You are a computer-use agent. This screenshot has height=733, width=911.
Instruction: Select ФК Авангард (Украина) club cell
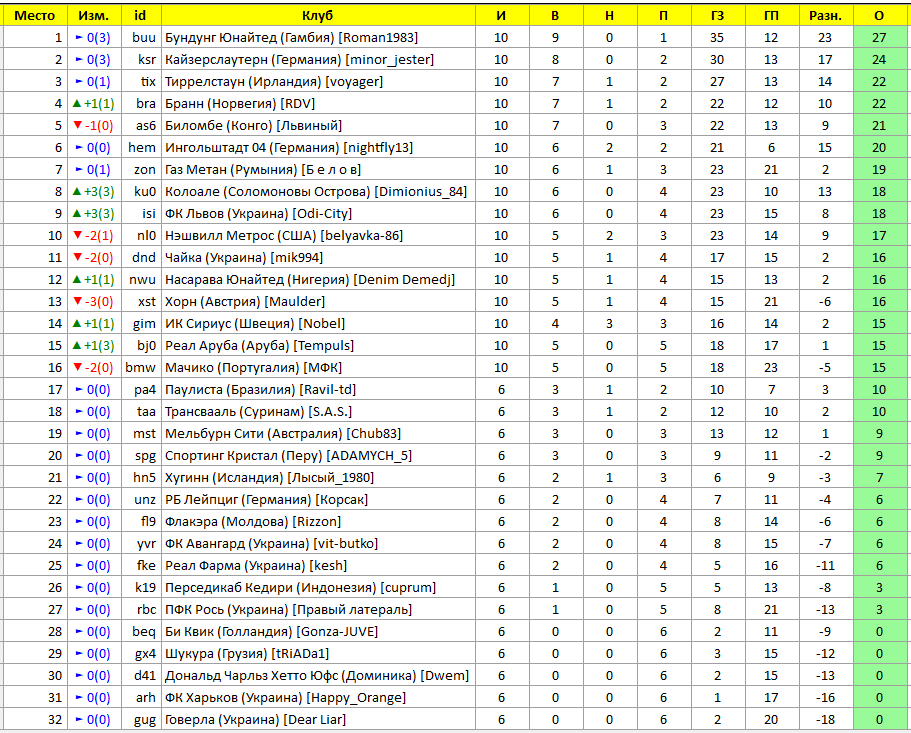[x=318, y=544]
